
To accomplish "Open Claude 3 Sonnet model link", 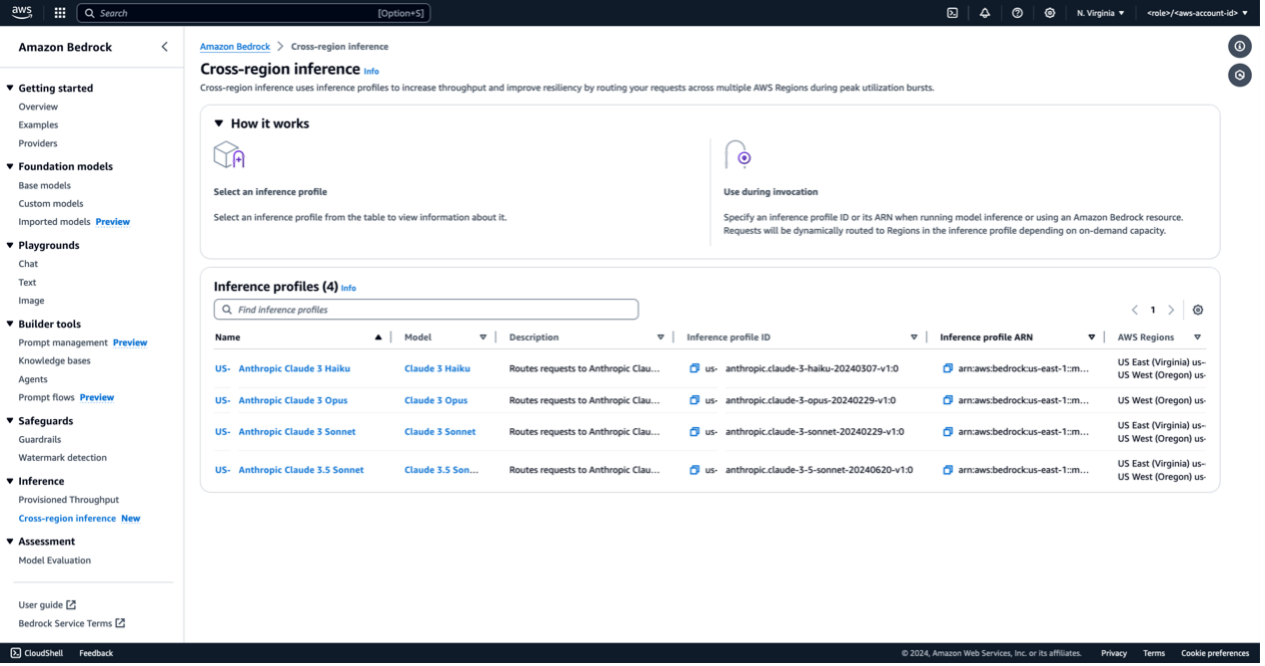I will 440,432.
